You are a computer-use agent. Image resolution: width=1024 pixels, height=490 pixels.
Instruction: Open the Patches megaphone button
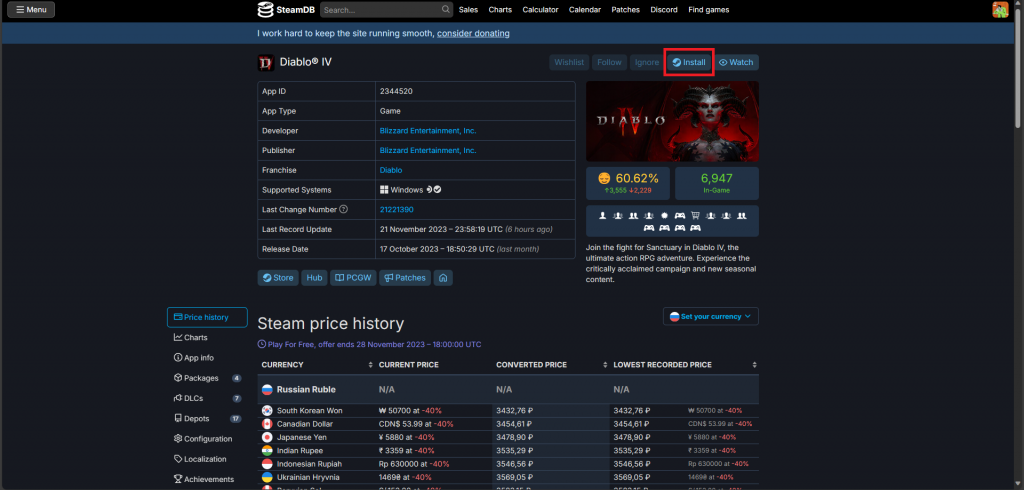[406, 278]
